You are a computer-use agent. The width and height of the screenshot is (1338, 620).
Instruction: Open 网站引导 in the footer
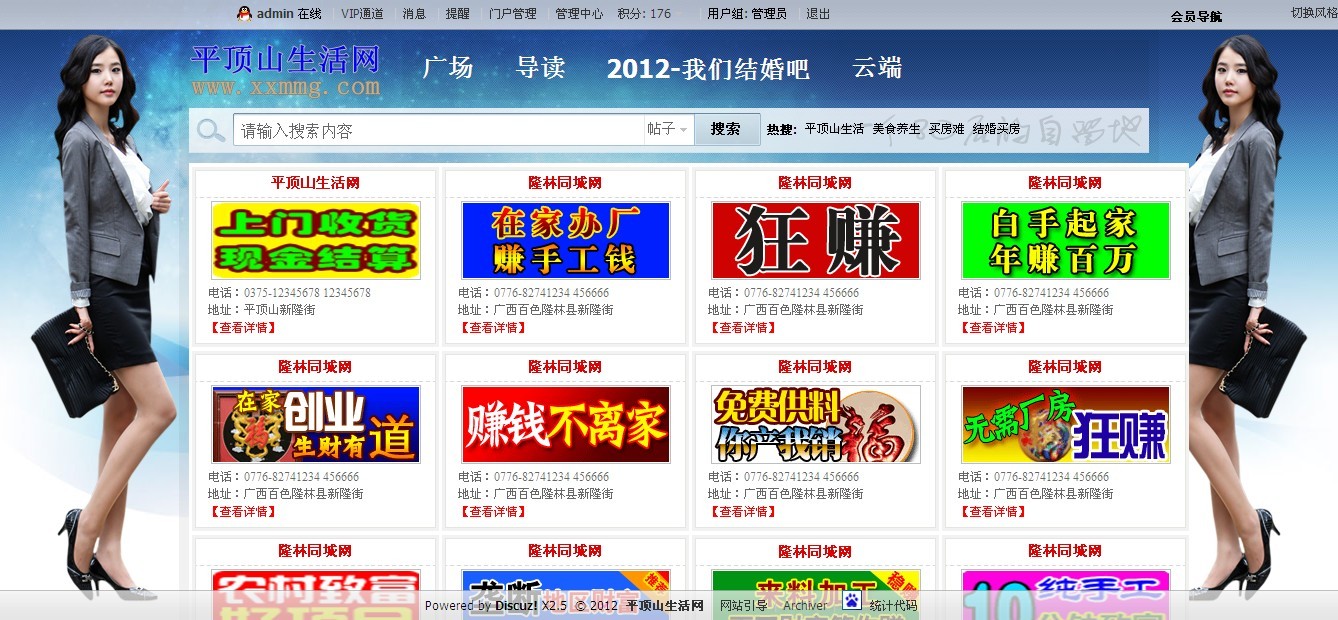click(x=744, y=606)
